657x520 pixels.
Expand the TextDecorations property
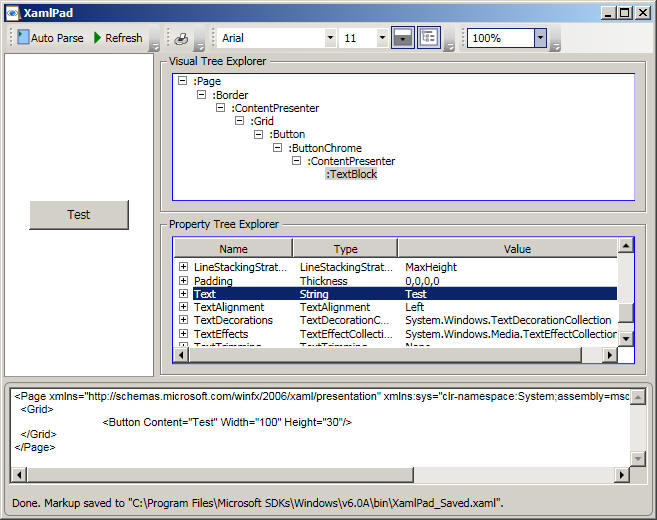point(183,320)
